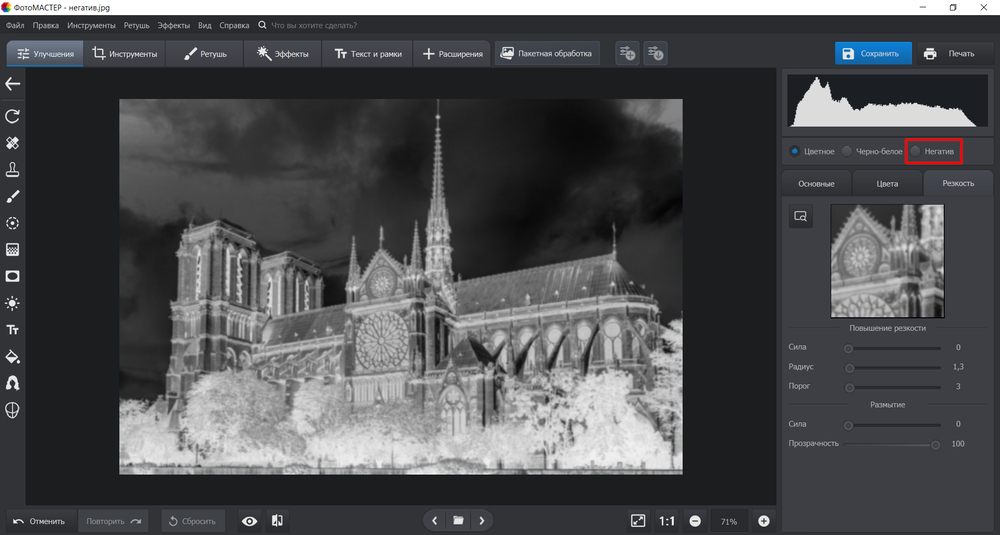Switch to the Цвета tab

[x=886, y=183]
